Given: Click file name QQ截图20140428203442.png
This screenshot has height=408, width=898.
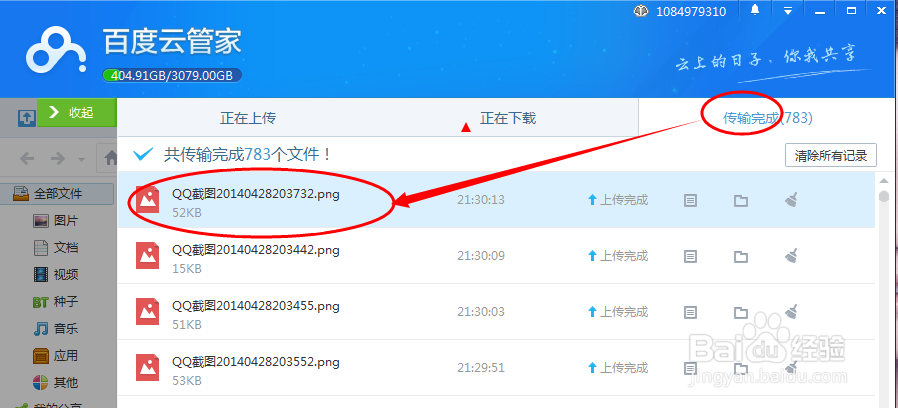Looking at the screenshot, I should [x=255, y=250].
